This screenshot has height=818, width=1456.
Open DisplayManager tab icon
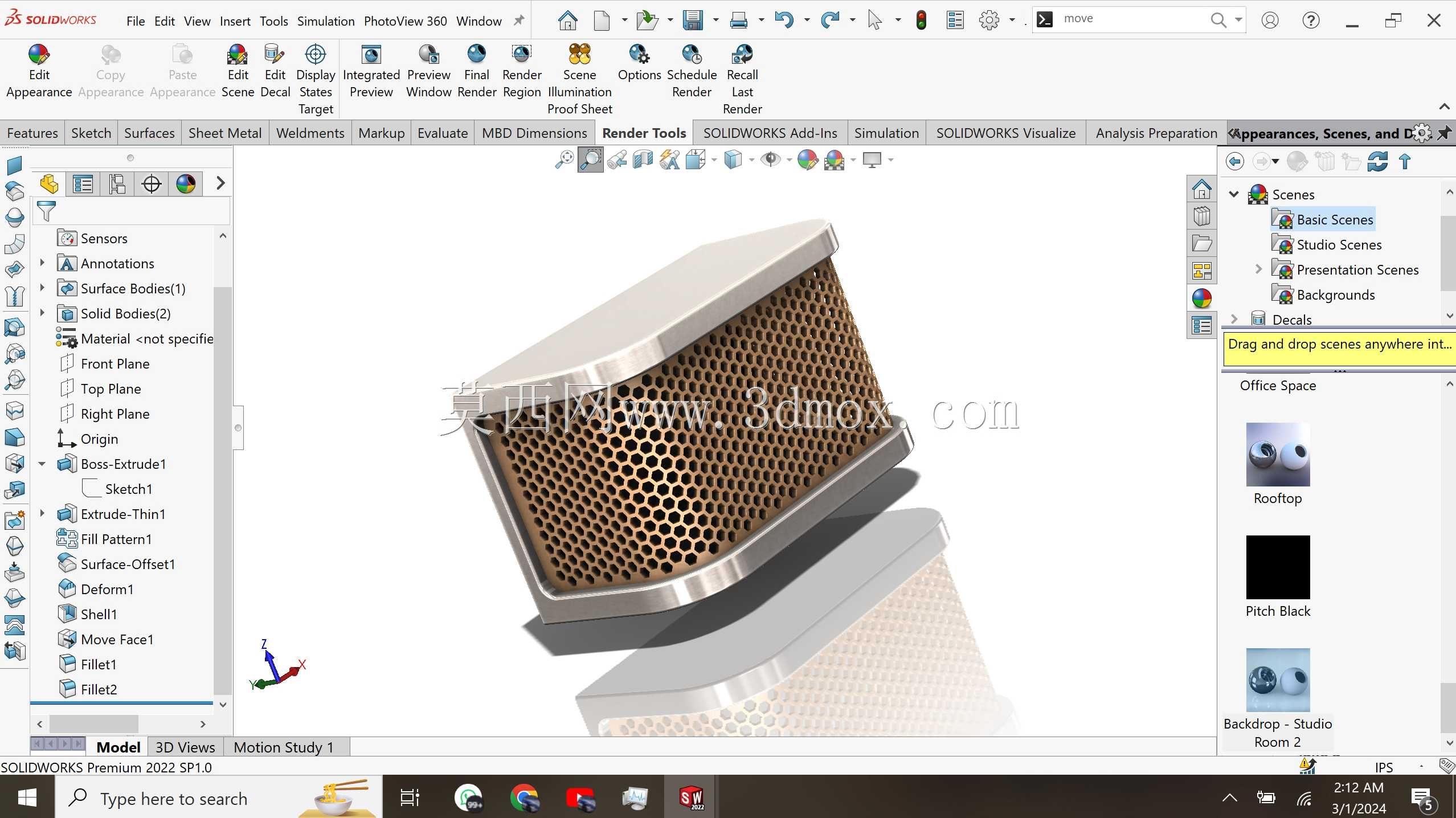coord(186,184)
